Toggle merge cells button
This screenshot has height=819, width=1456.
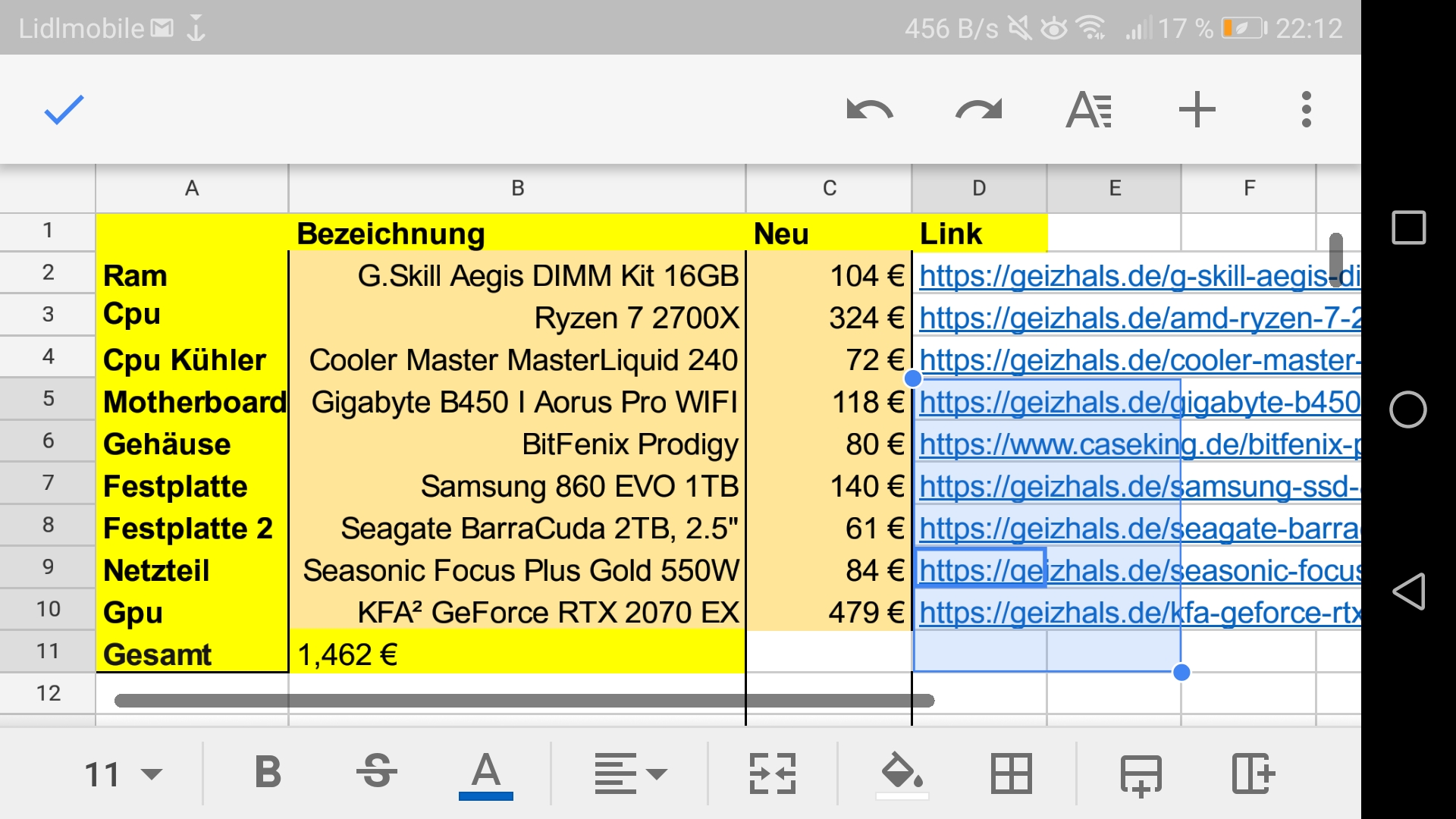pyautogui.click(x=772, y=773)
